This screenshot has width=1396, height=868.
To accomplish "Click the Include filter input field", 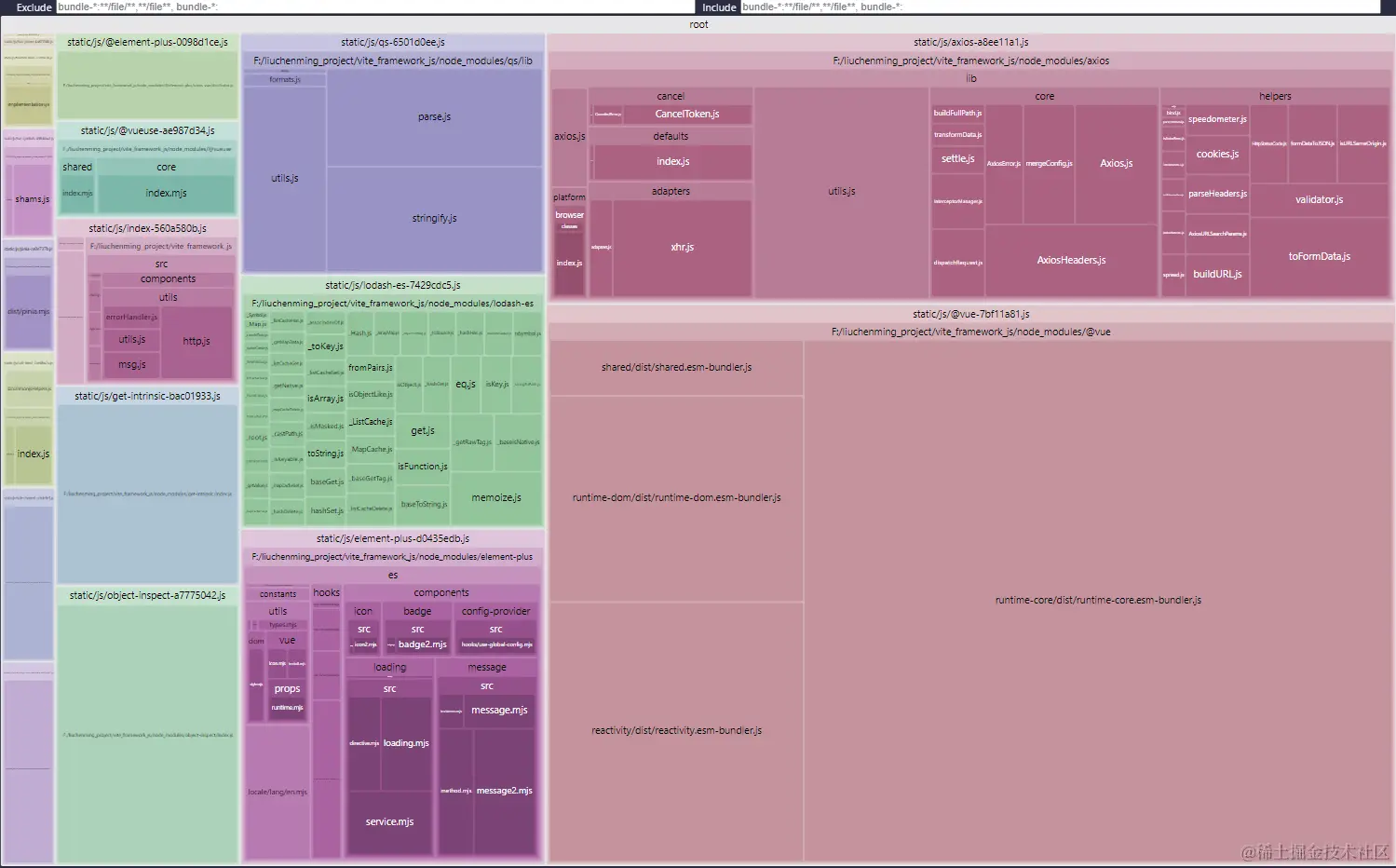I will [x=1060, y=7].
